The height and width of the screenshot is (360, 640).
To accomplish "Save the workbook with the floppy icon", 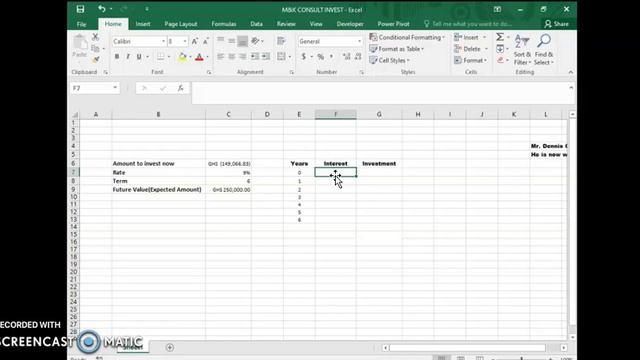I will pos(80,9).
